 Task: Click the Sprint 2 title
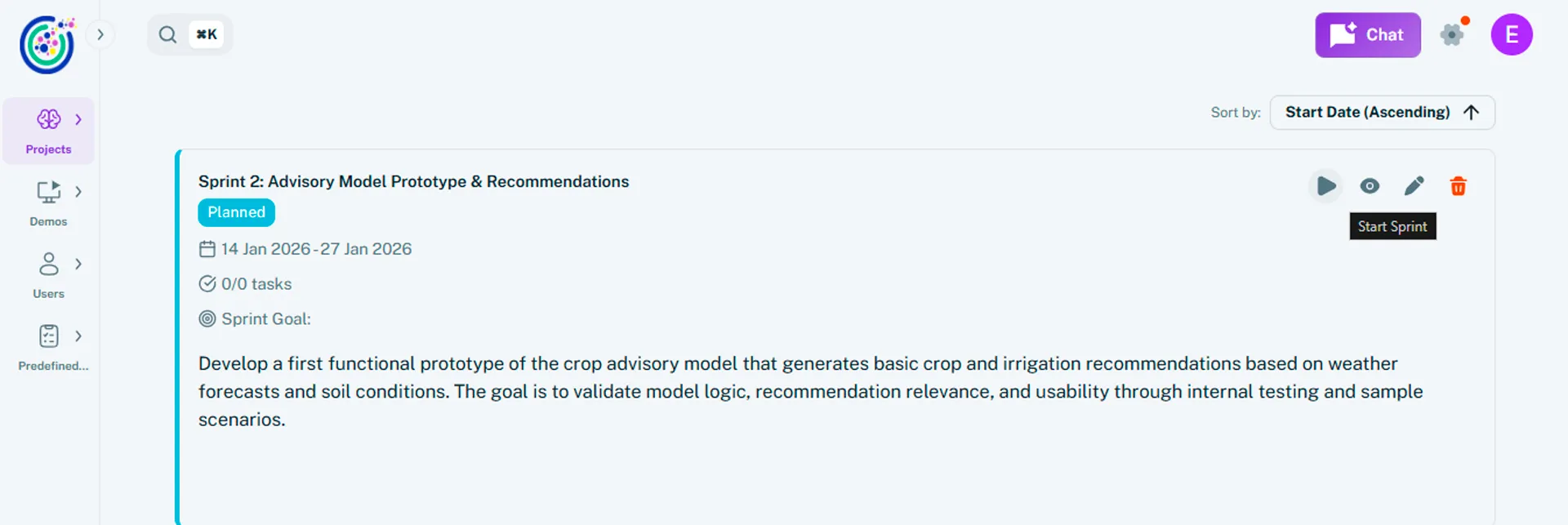coord(413,181)
